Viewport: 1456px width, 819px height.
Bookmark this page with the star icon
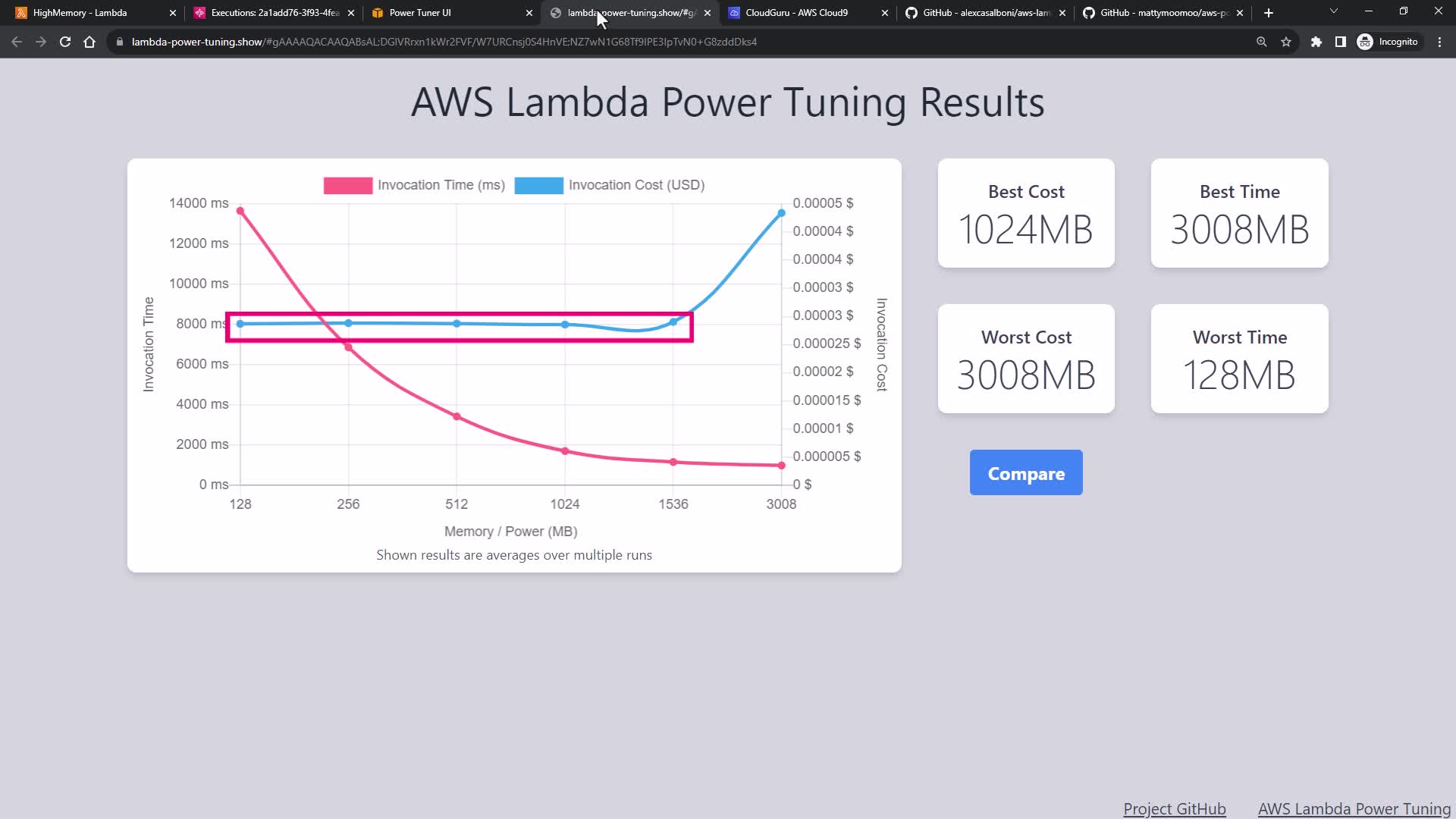[x=1286, y=42]
